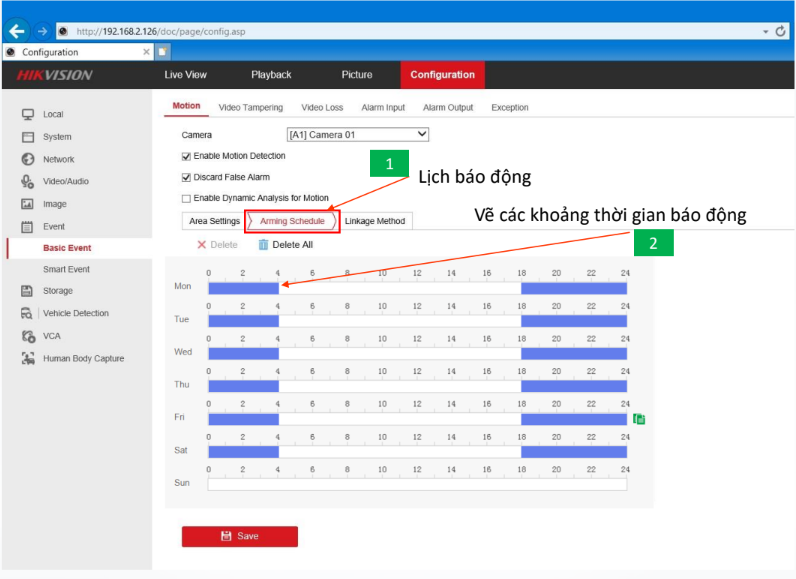Image resolution: width=796 pixels, height=579 pixels.
Task: Click the browser back arrow button
Action: pos(16,31)
